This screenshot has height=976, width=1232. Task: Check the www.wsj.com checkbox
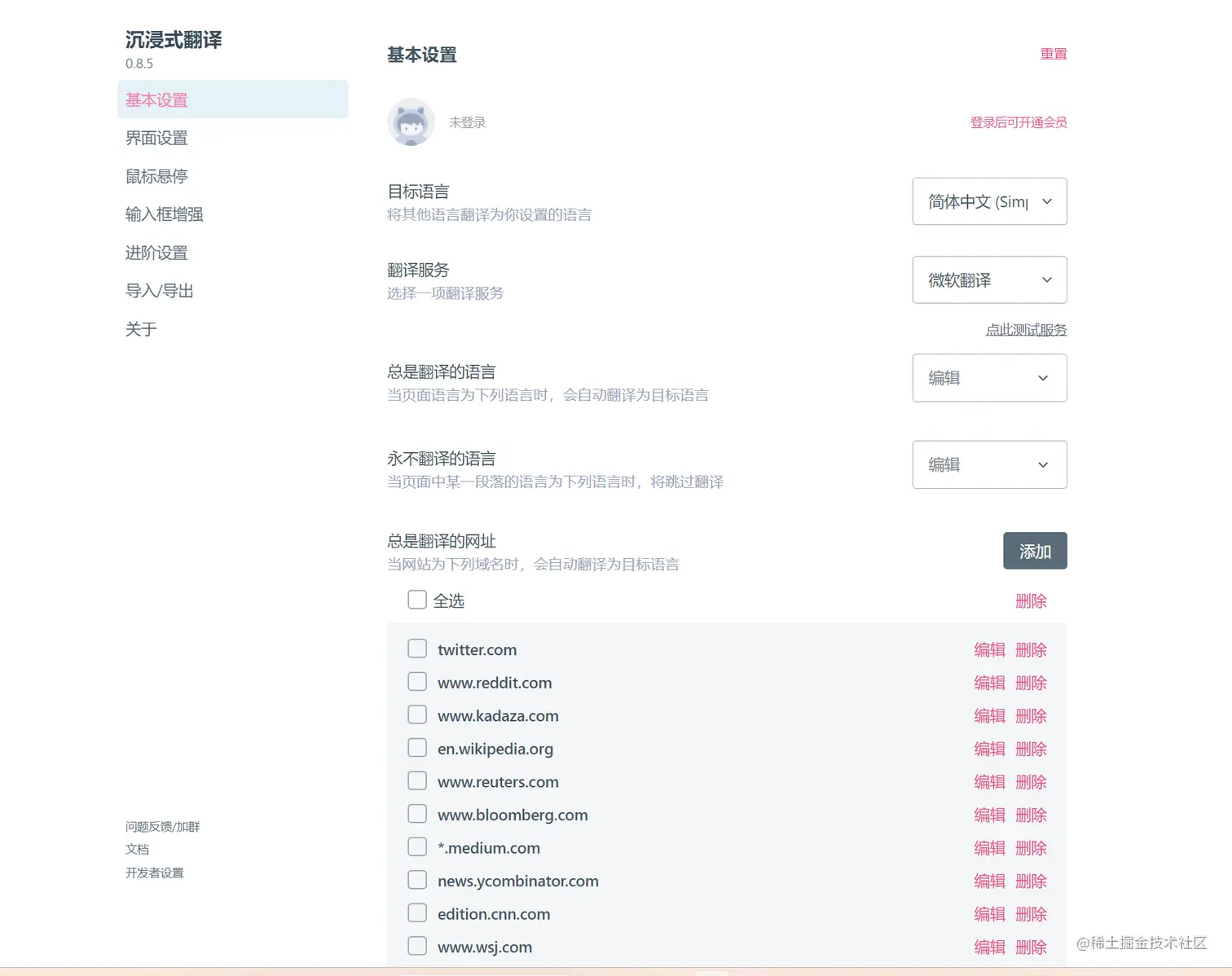417,946
